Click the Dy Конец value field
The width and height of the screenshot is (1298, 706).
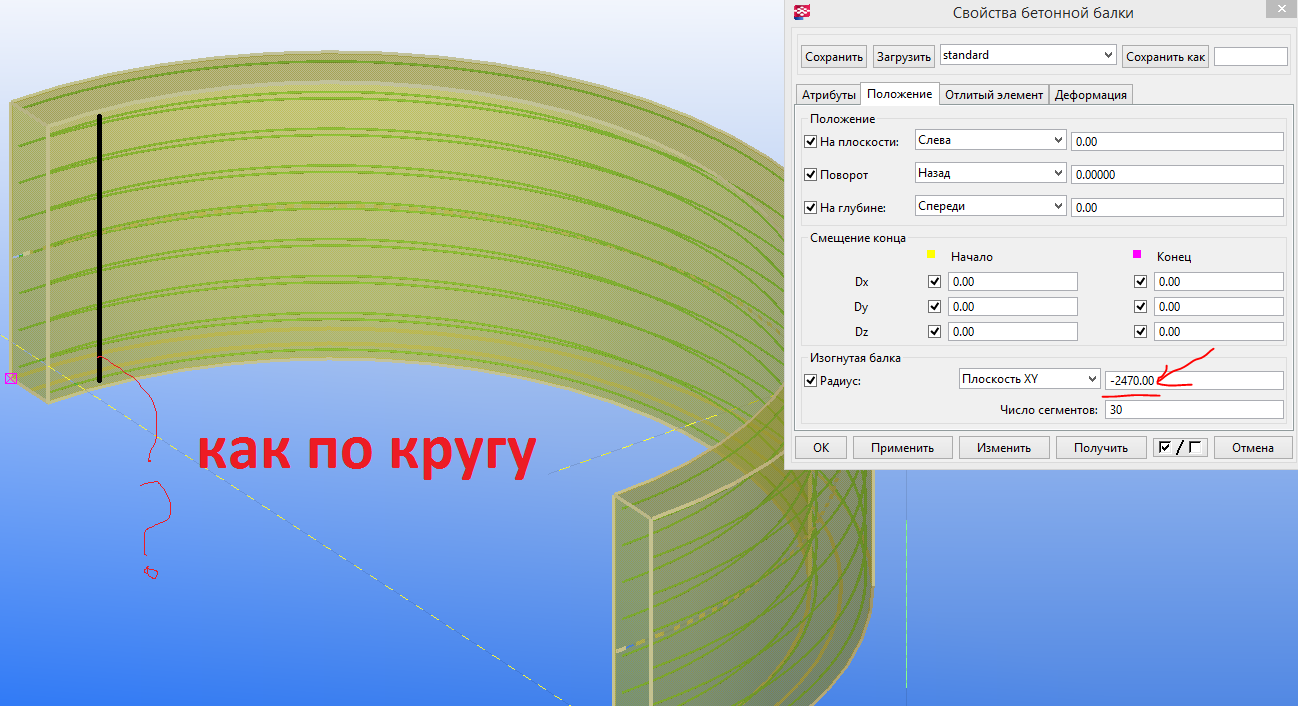[1219, 307]
